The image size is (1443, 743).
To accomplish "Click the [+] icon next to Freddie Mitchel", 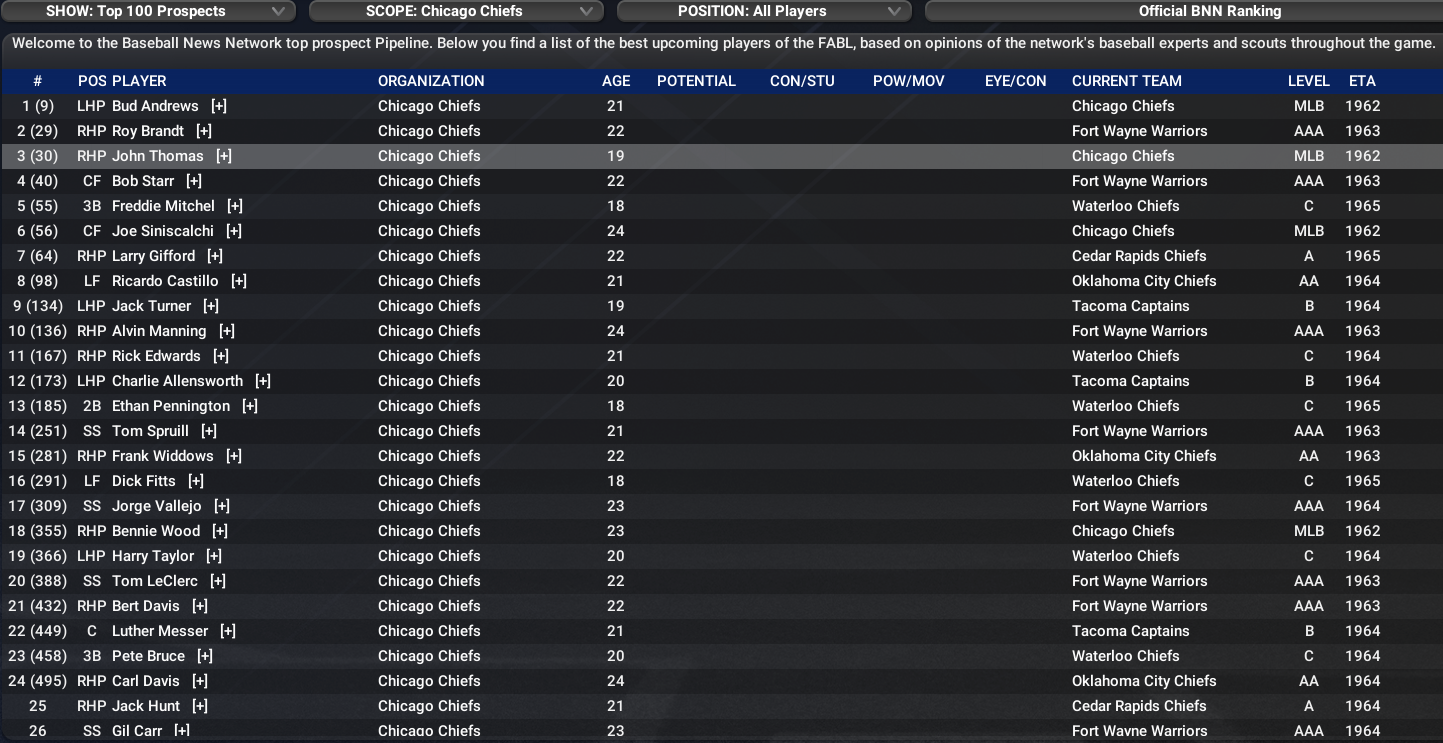I will (235, 206).
